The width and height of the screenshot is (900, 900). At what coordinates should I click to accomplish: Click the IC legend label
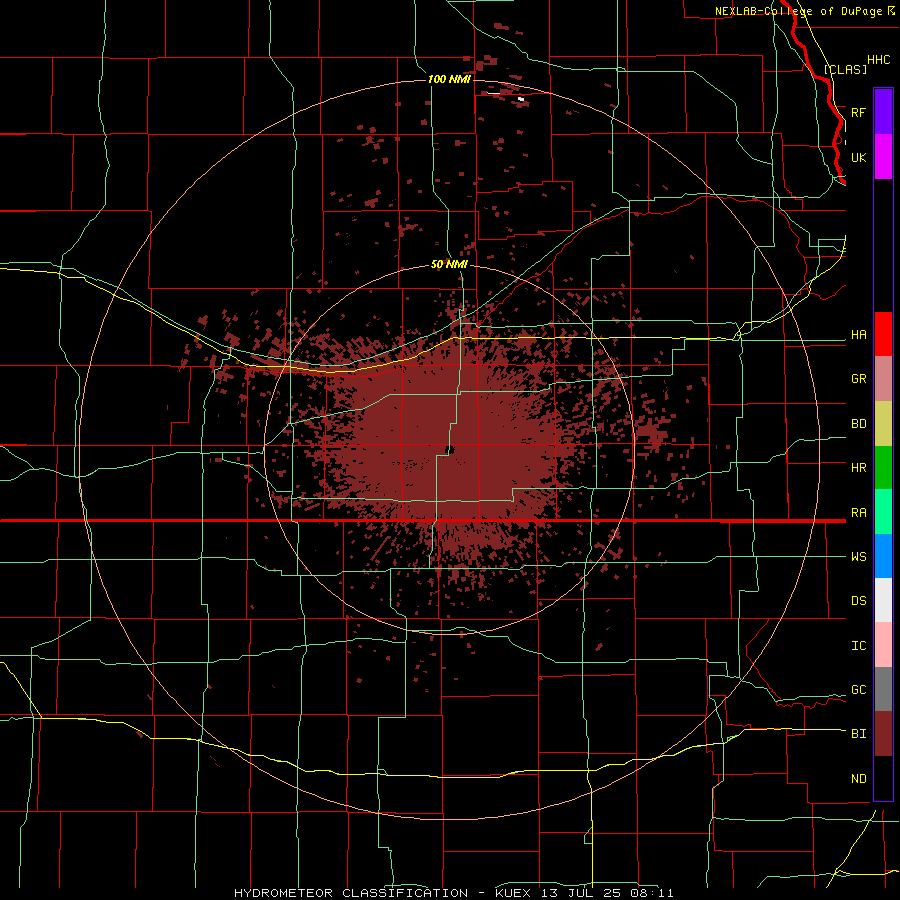pyautogui.click(x=858, y=646)
